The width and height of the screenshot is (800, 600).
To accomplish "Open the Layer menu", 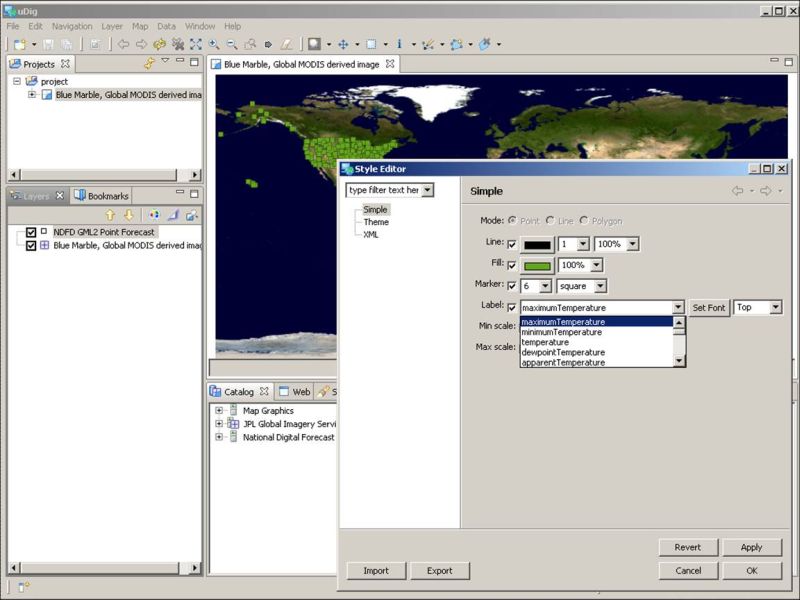I will pyautogui.click(x=112, y=26).
